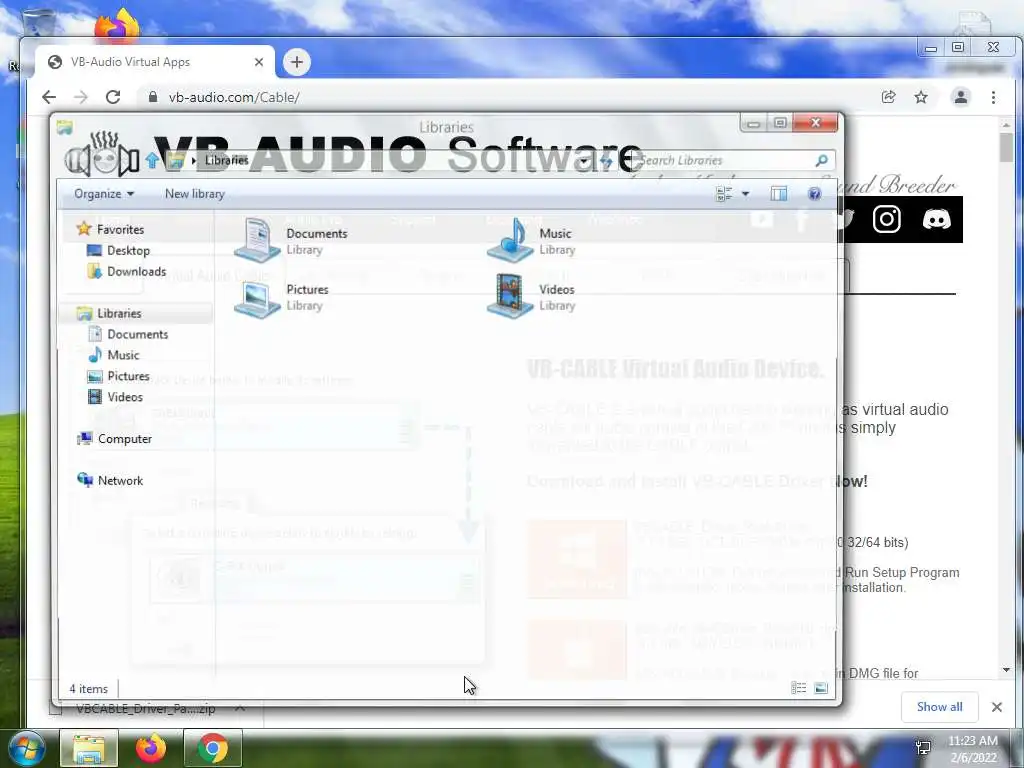Open the Pictures library icon
This screenshot has width=1024, height=768.
click(257, 298)
